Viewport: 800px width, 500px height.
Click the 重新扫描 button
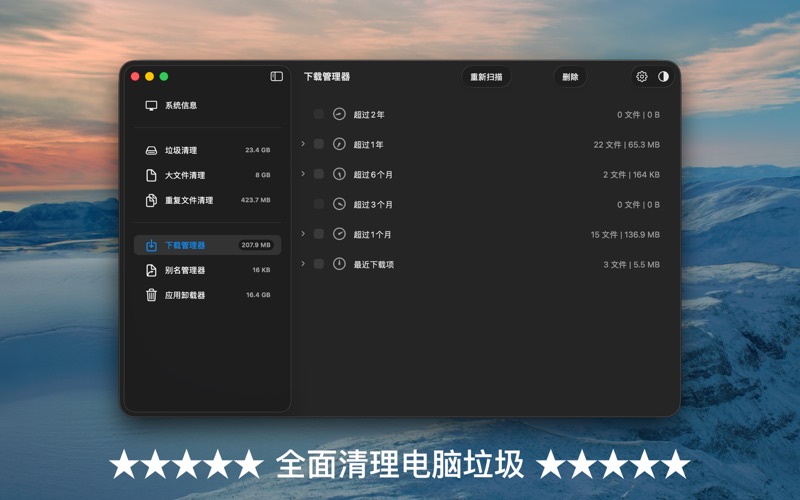[486, 77]
